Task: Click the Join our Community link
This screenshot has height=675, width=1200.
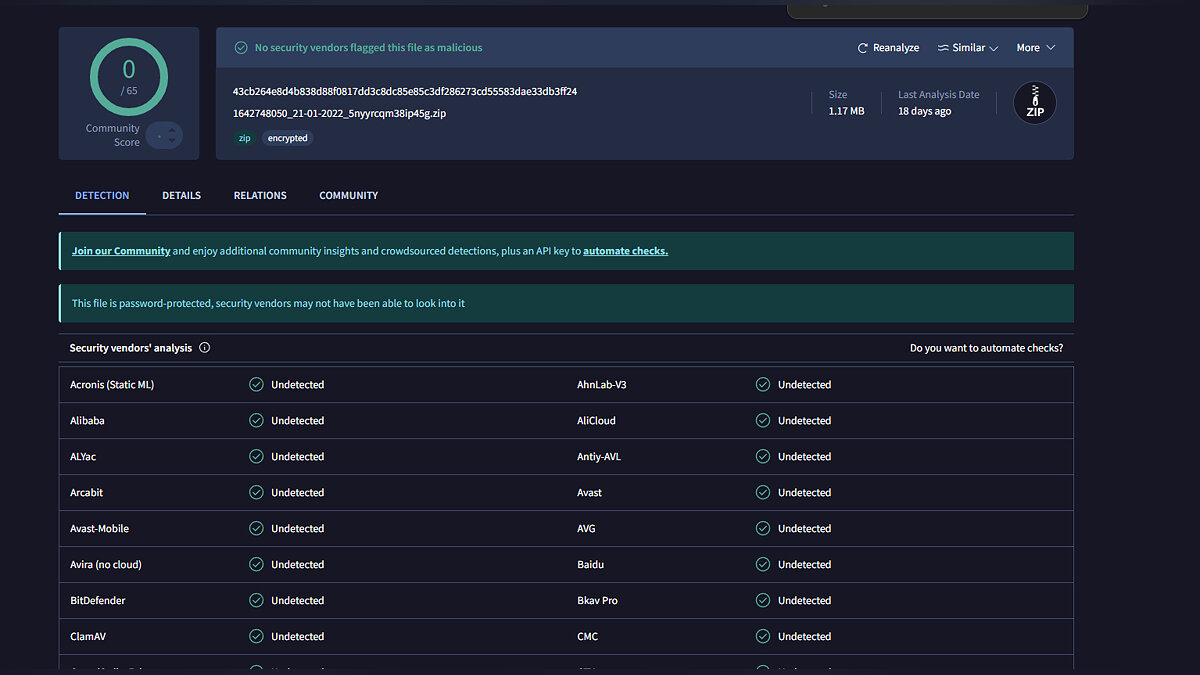Action: tap(121, 251)
